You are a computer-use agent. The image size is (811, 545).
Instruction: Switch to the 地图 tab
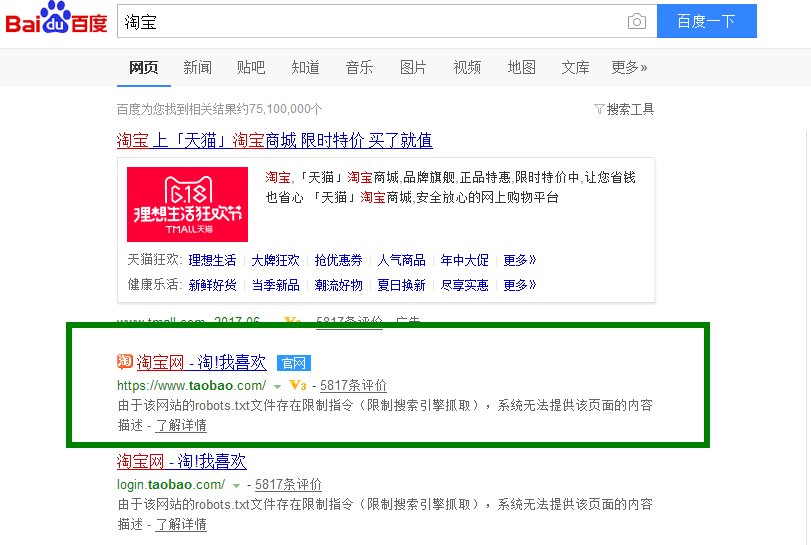(521, 67)
